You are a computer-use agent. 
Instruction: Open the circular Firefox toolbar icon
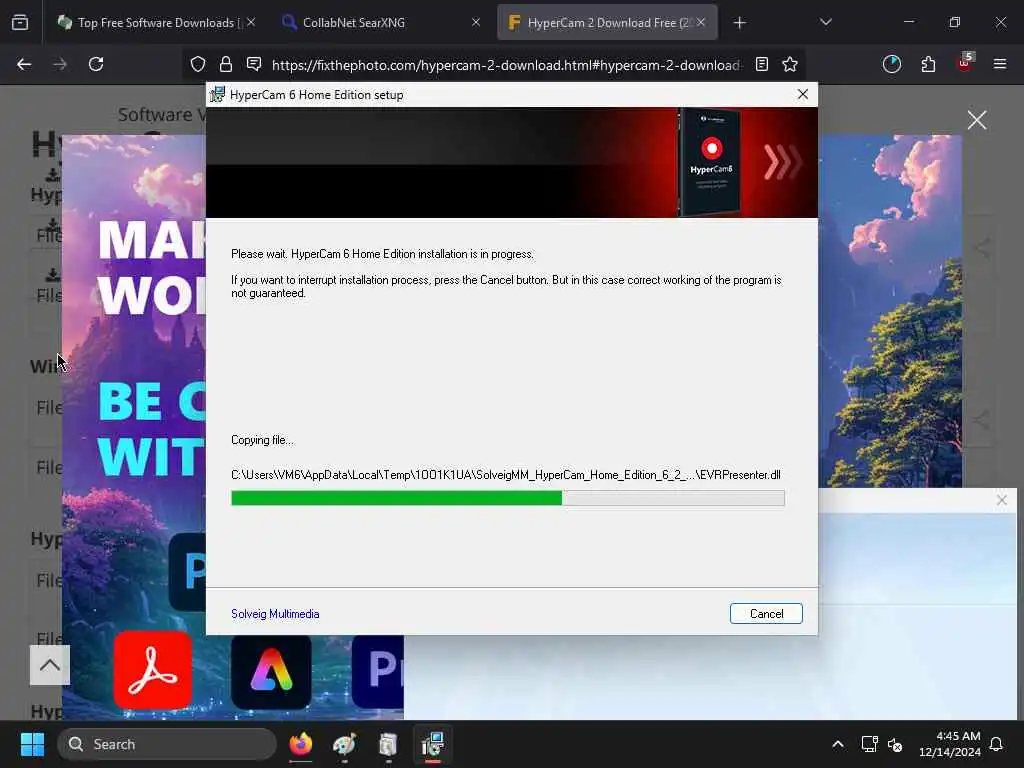coord(891,64)
